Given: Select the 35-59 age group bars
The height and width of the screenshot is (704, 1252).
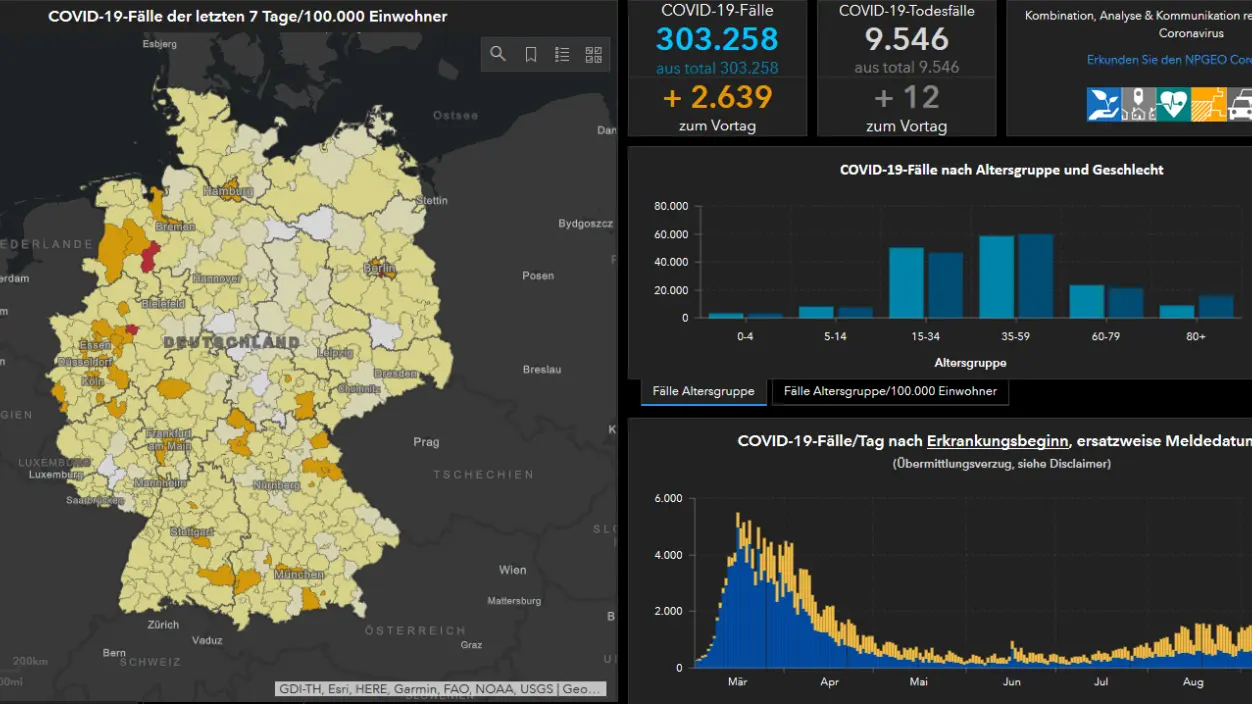Looking at the screenshot, I should pyautogui.click(x=1015, y=276).
